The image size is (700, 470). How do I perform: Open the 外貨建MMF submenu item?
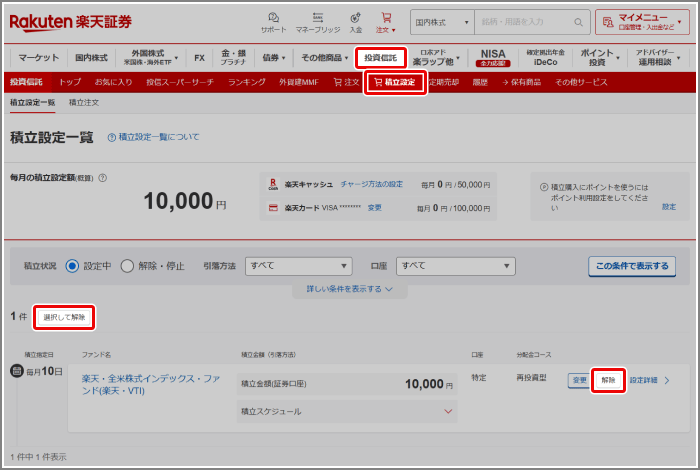[299, 82]
